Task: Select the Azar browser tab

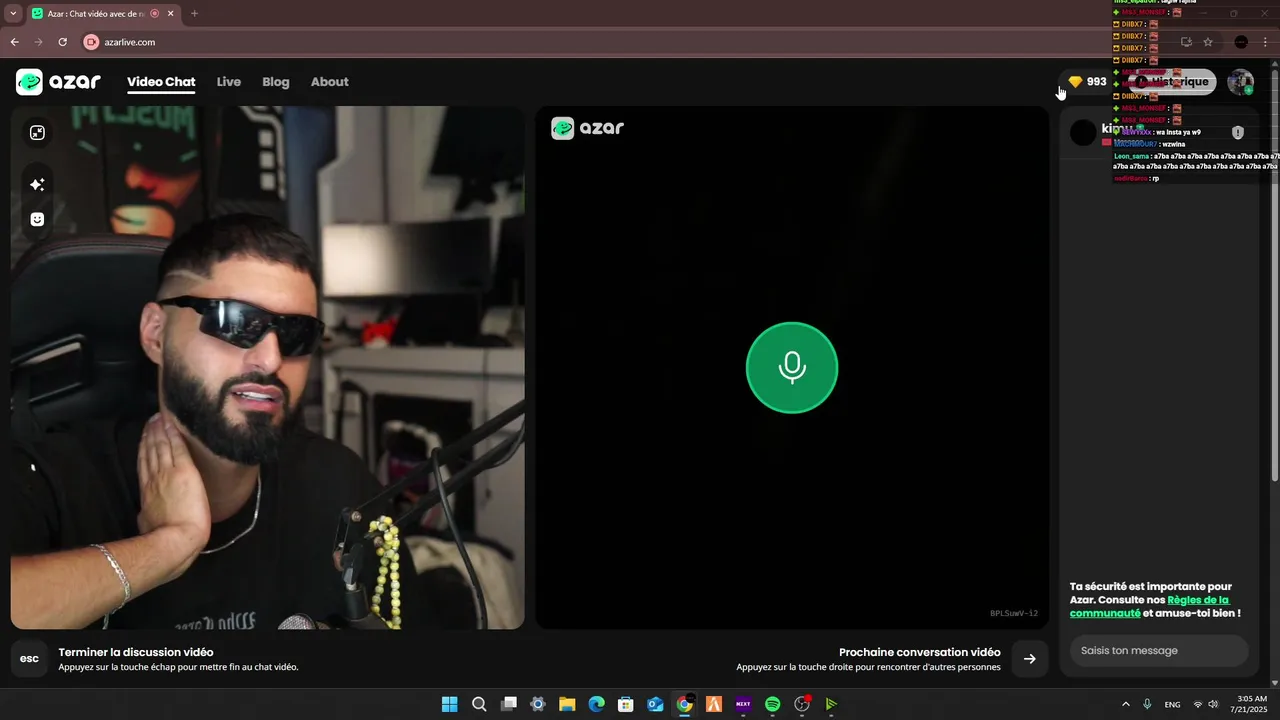Action: click(101, 14)
